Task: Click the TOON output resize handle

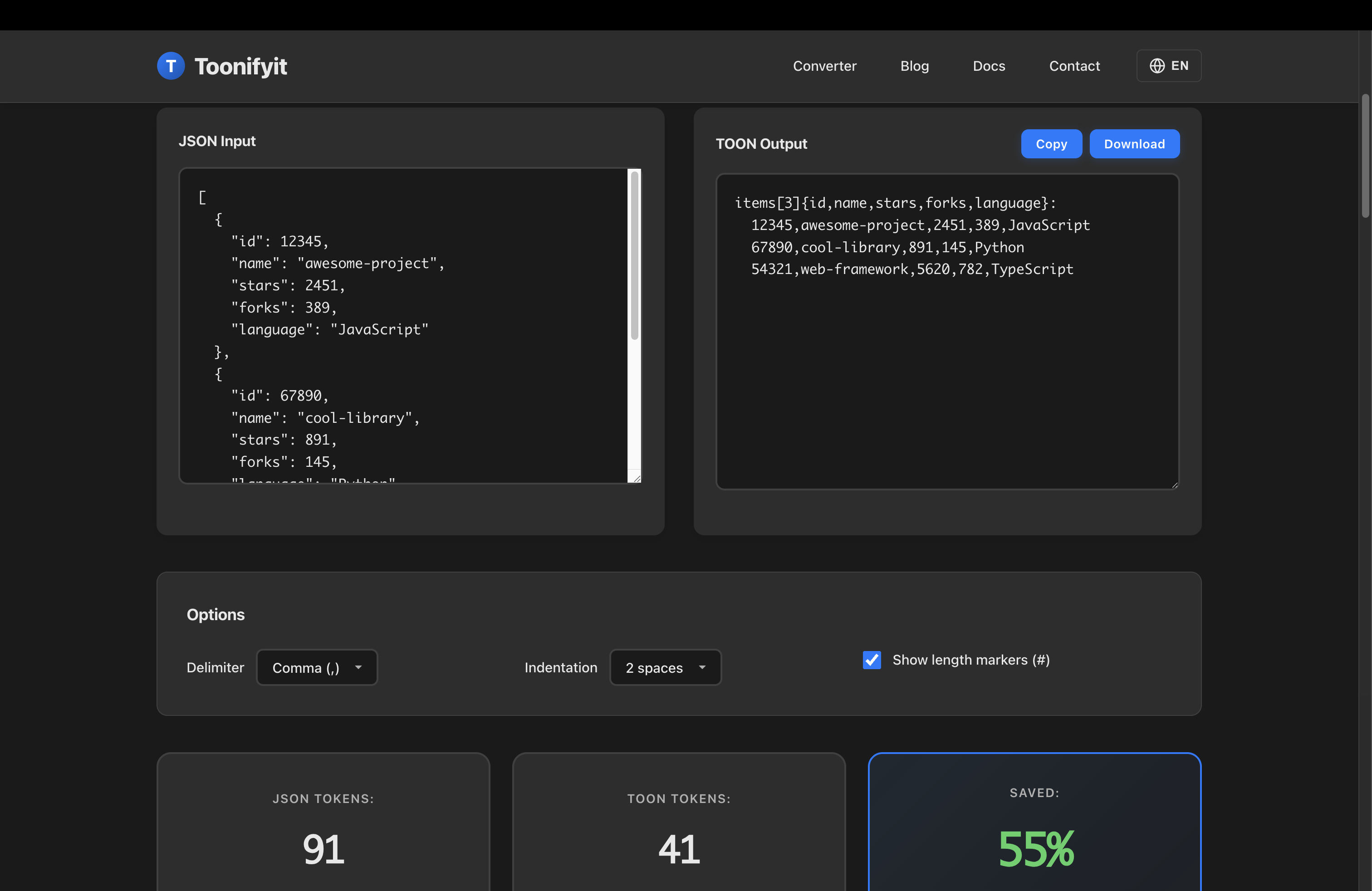Action: [x=1174, y=485]
